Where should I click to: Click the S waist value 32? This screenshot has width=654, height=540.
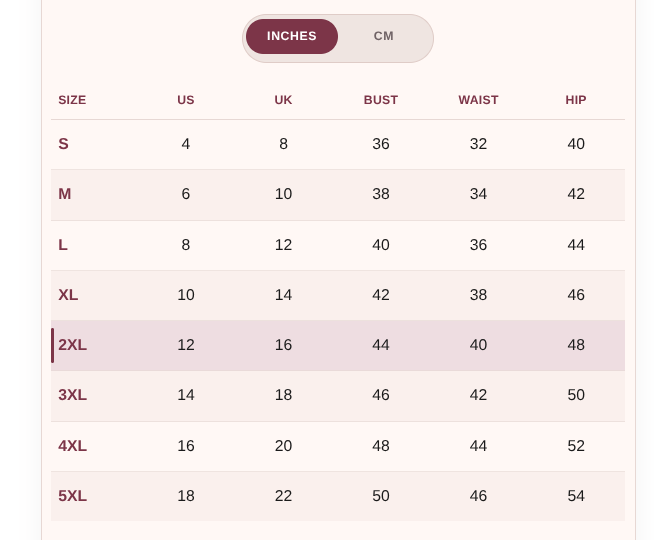click(478, 144)
